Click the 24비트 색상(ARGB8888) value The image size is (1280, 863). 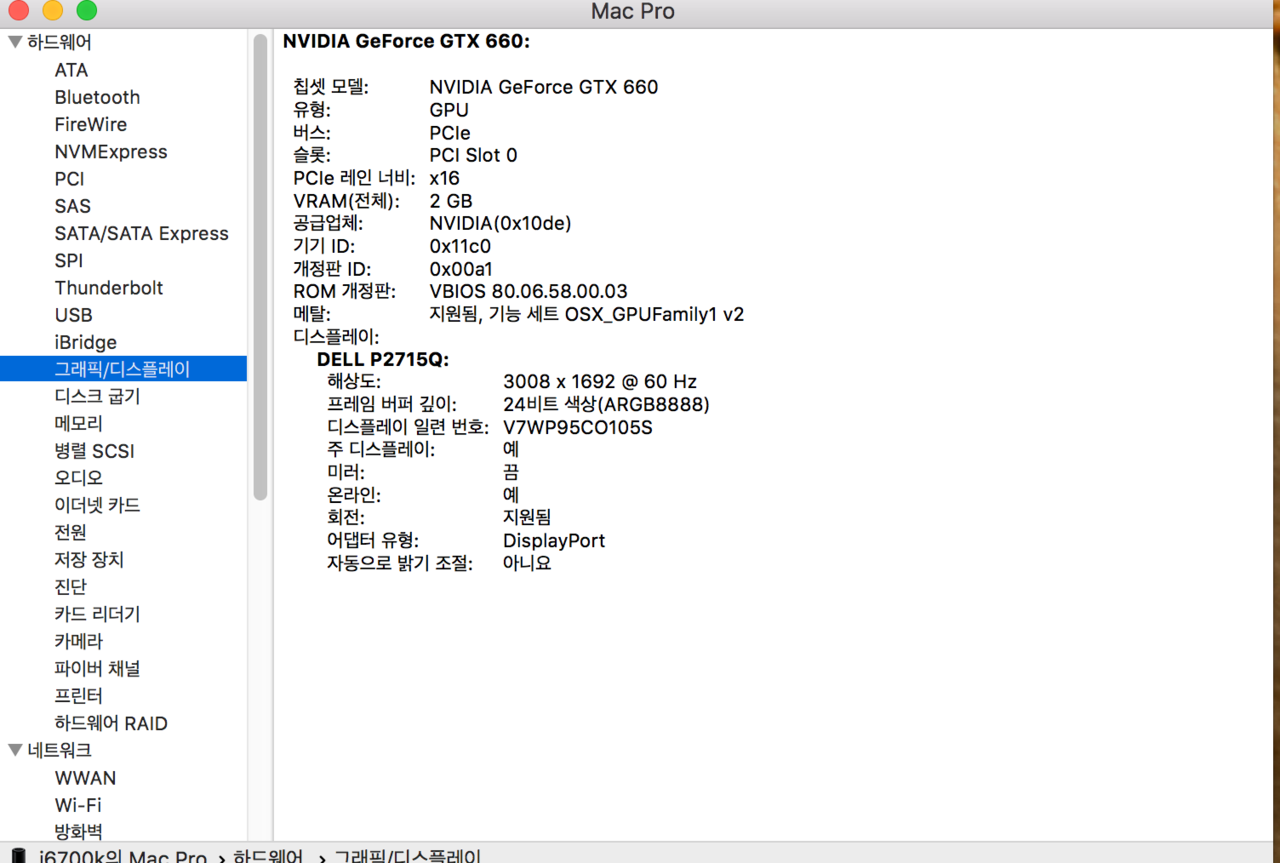(x=606, y=404)
